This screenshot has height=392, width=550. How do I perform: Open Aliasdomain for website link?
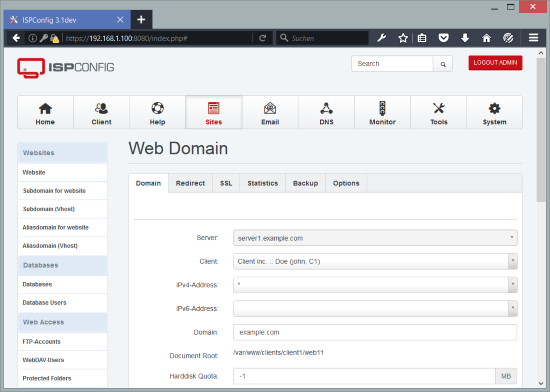[62, 228]
